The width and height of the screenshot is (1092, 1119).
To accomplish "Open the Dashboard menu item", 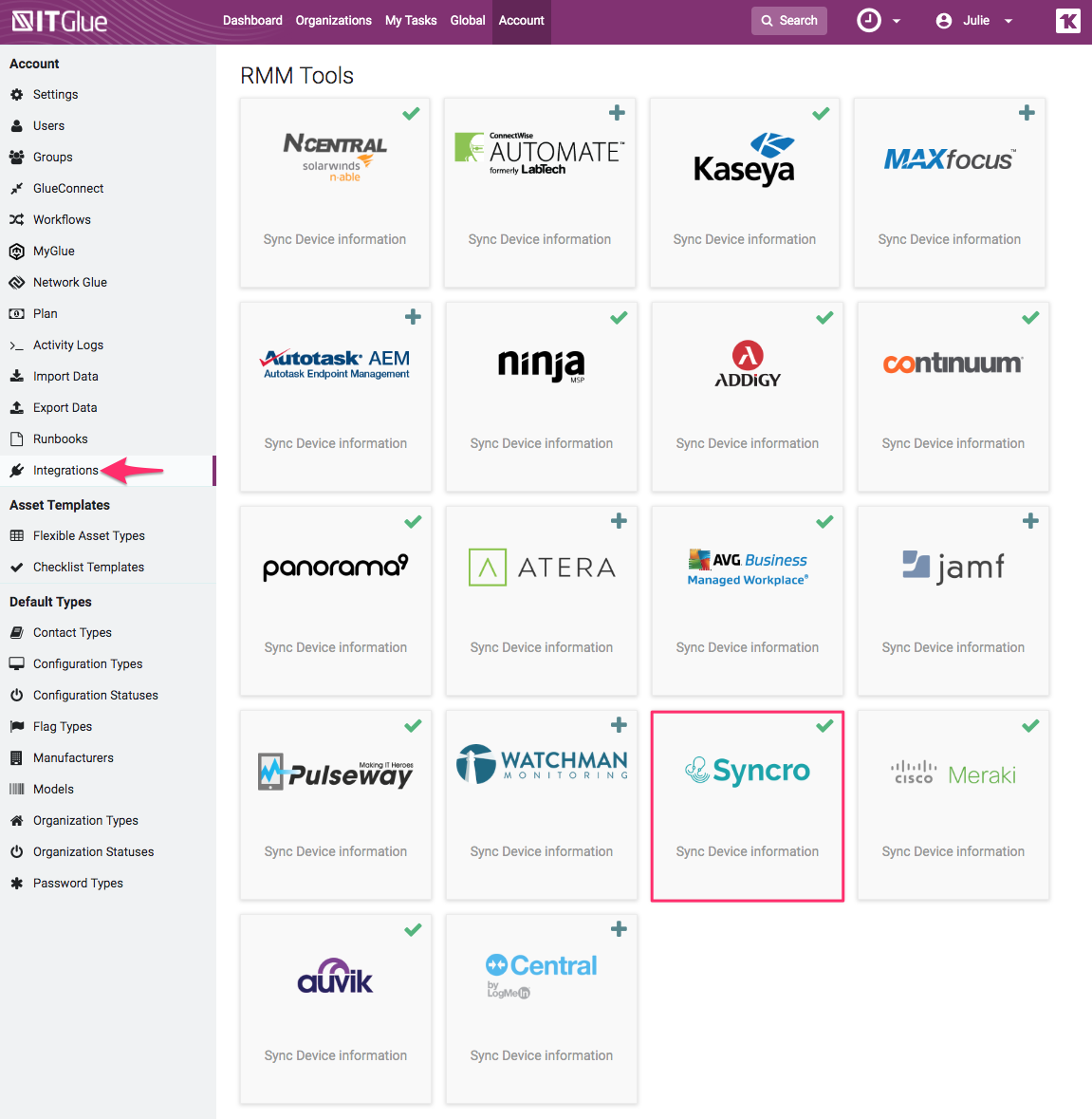I will point(252,21).
